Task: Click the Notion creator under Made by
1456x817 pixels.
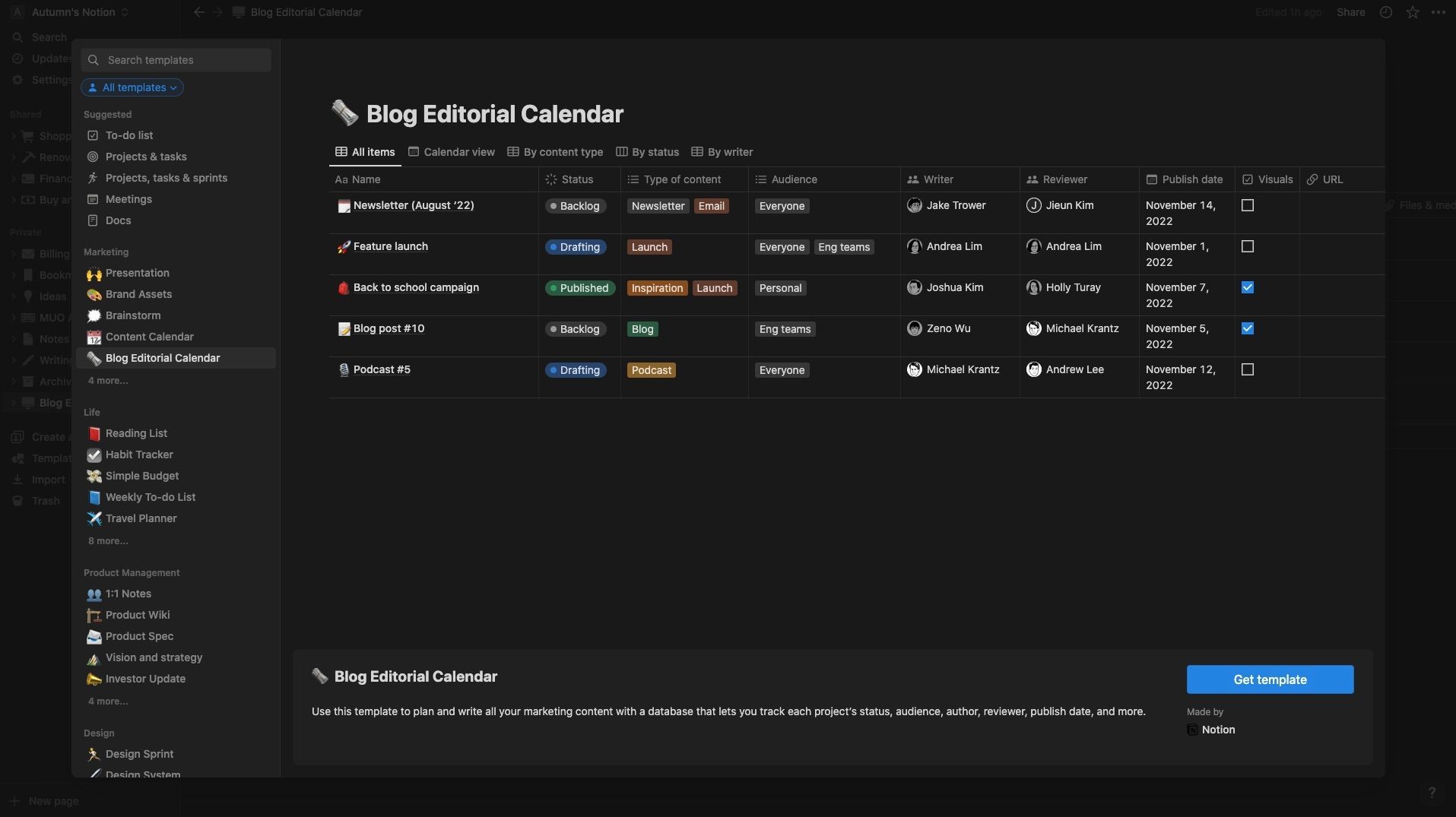Action: click(x=1211, y=730)
